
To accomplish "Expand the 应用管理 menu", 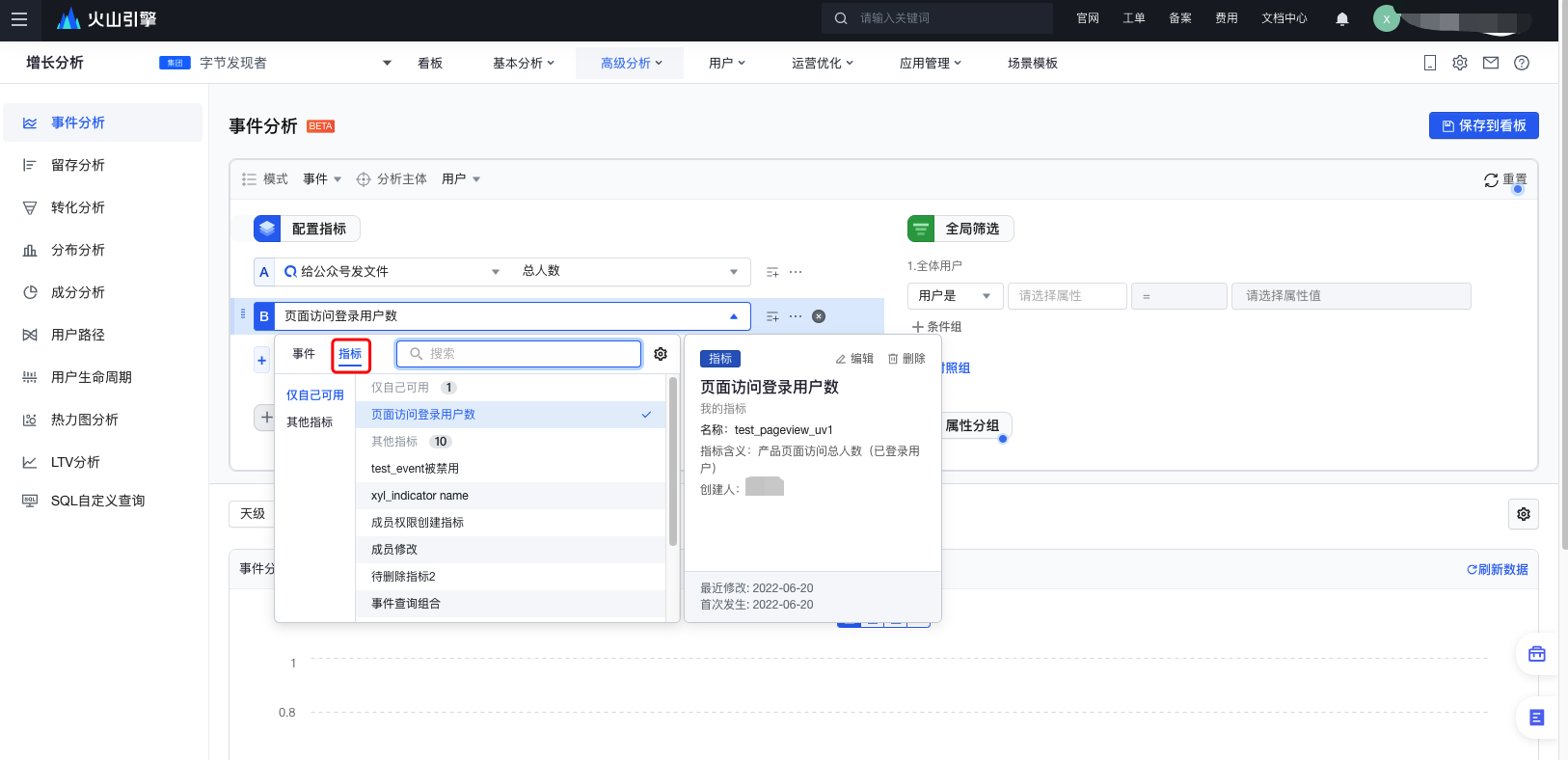I will 931,63.
